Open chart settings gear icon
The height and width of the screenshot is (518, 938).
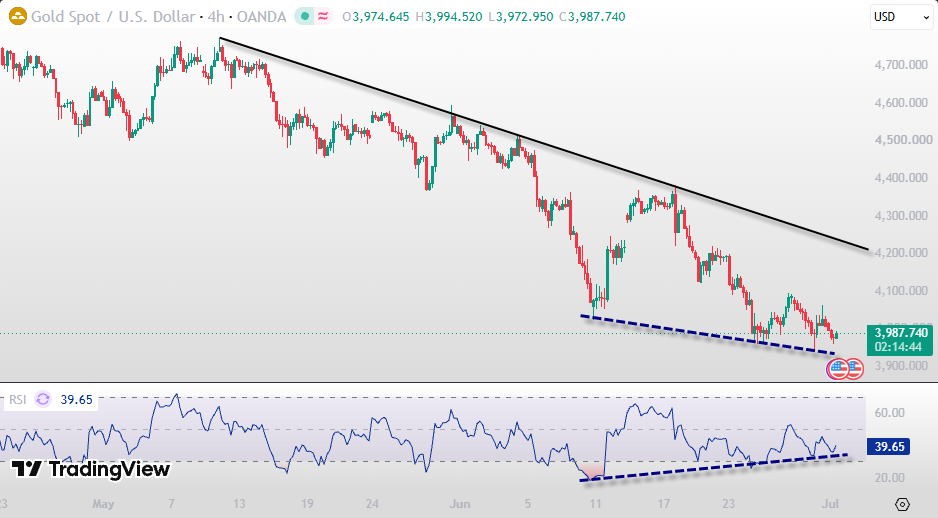[x=903, y=504]
